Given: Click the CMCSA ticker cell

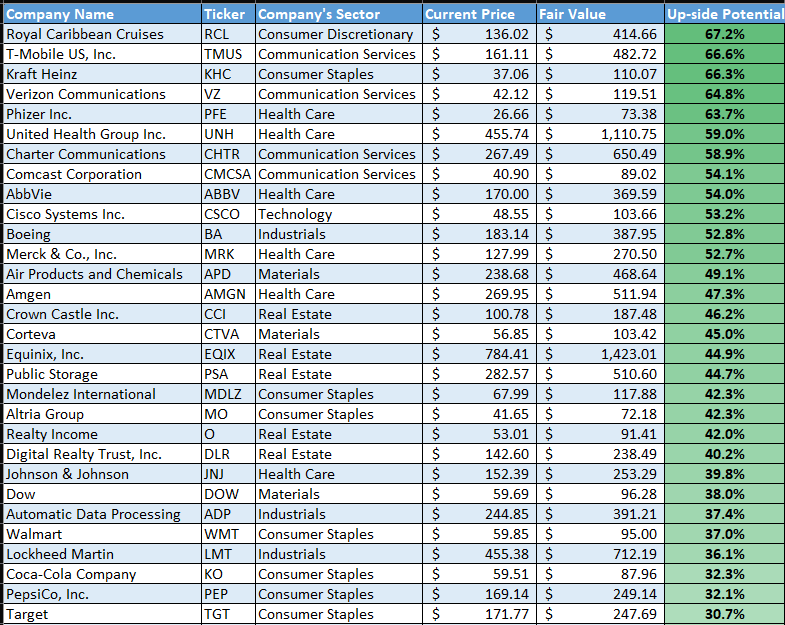Looking at the screenshot, I should 228,174.
